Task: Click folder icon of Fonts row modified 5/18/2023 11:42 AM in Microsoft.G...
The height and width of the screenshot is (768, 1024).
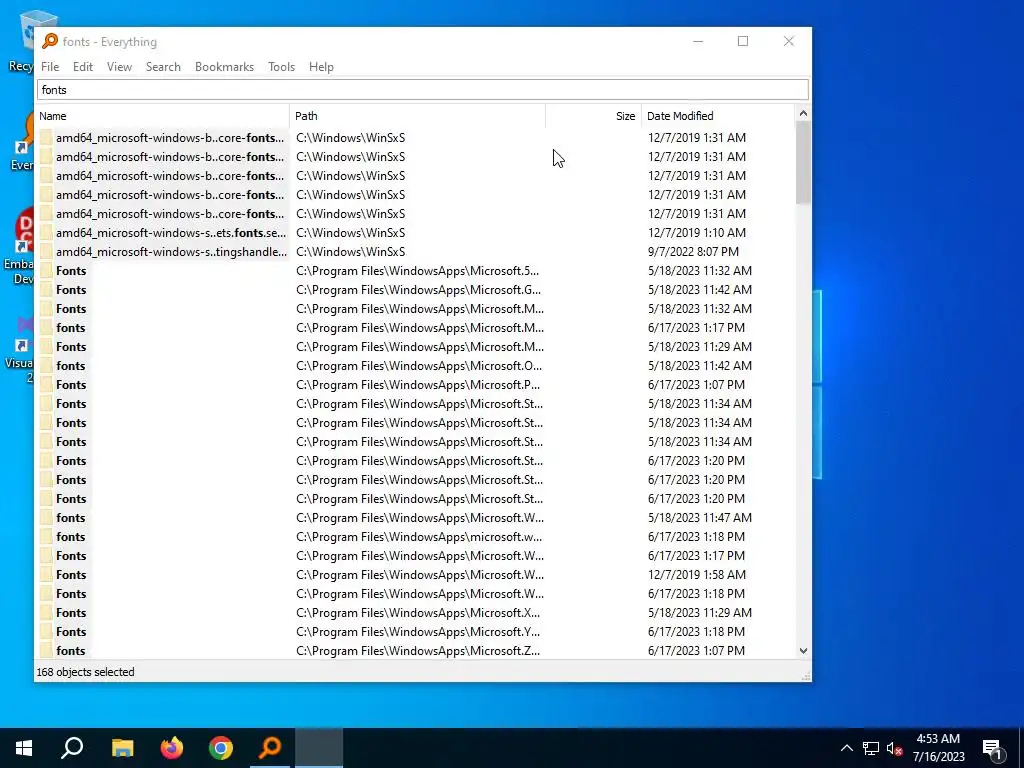Action: 46,290
